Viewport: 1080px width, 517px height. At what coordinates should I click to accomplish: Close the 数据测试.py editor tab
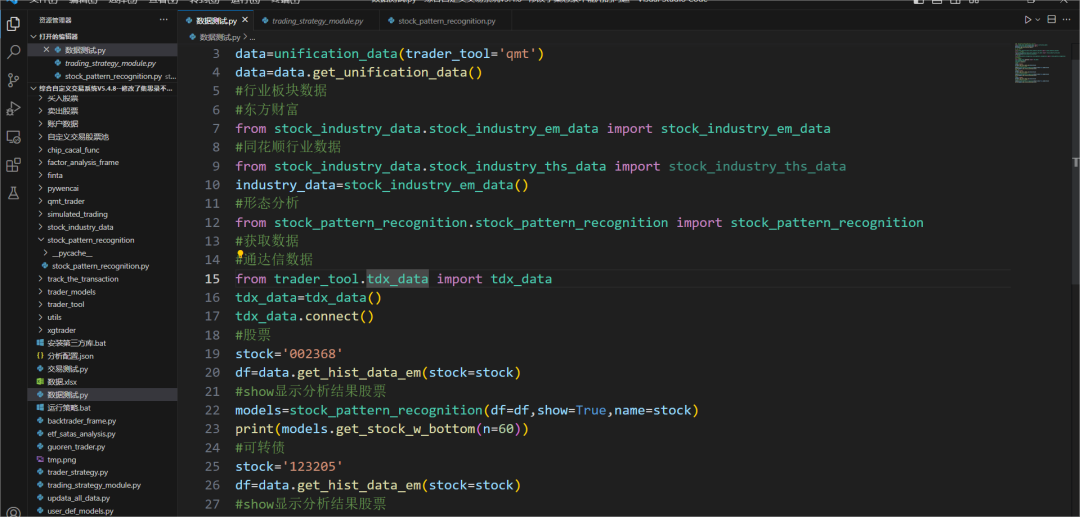245,21
